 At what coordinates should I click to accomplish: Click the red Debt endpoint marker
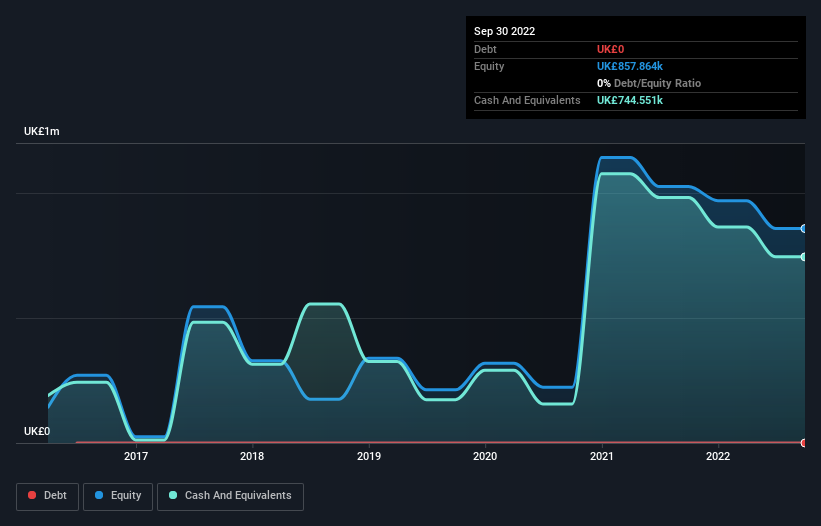coord(804,443)
